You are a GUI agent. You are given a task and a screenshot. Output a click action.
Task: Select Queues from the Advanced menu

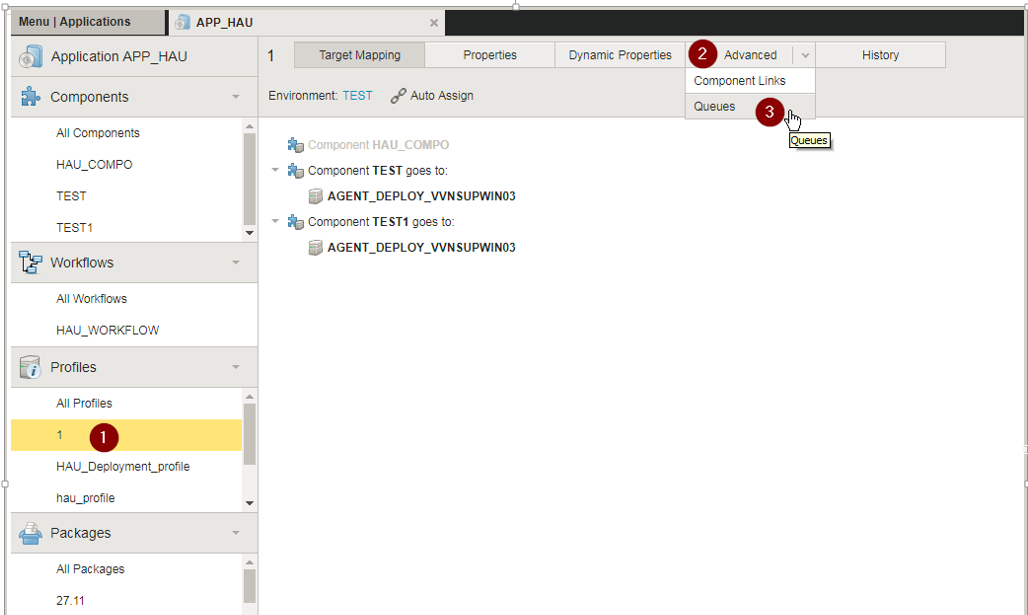point(714,105)
